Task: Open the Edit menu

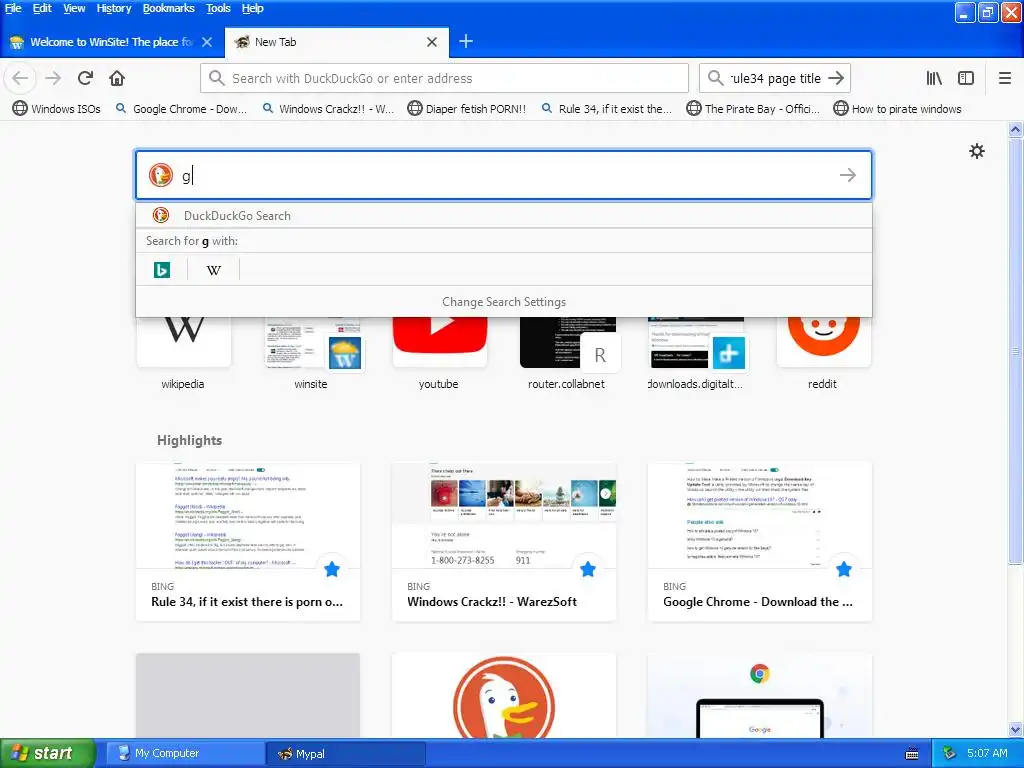Action: (x=42, y=8)
